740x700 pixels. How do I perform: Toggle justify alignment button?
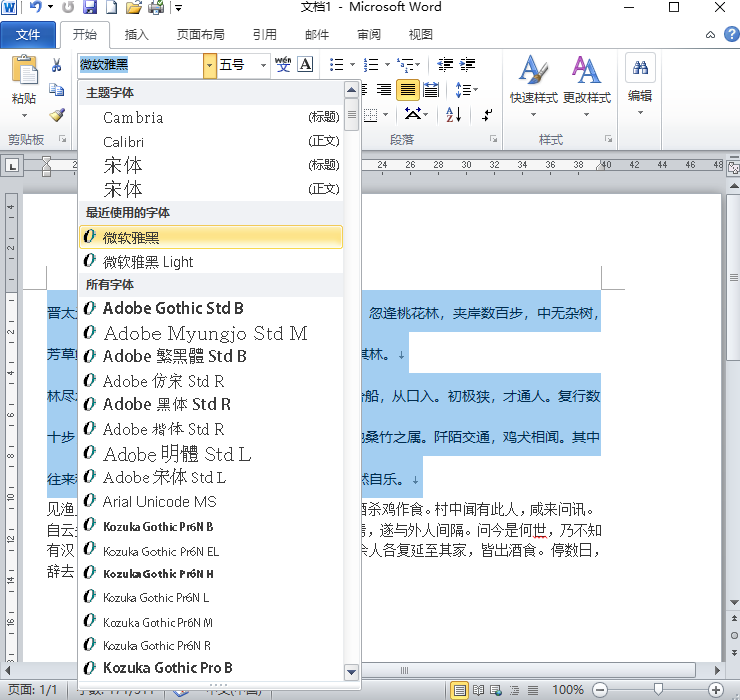click(408, 90)
